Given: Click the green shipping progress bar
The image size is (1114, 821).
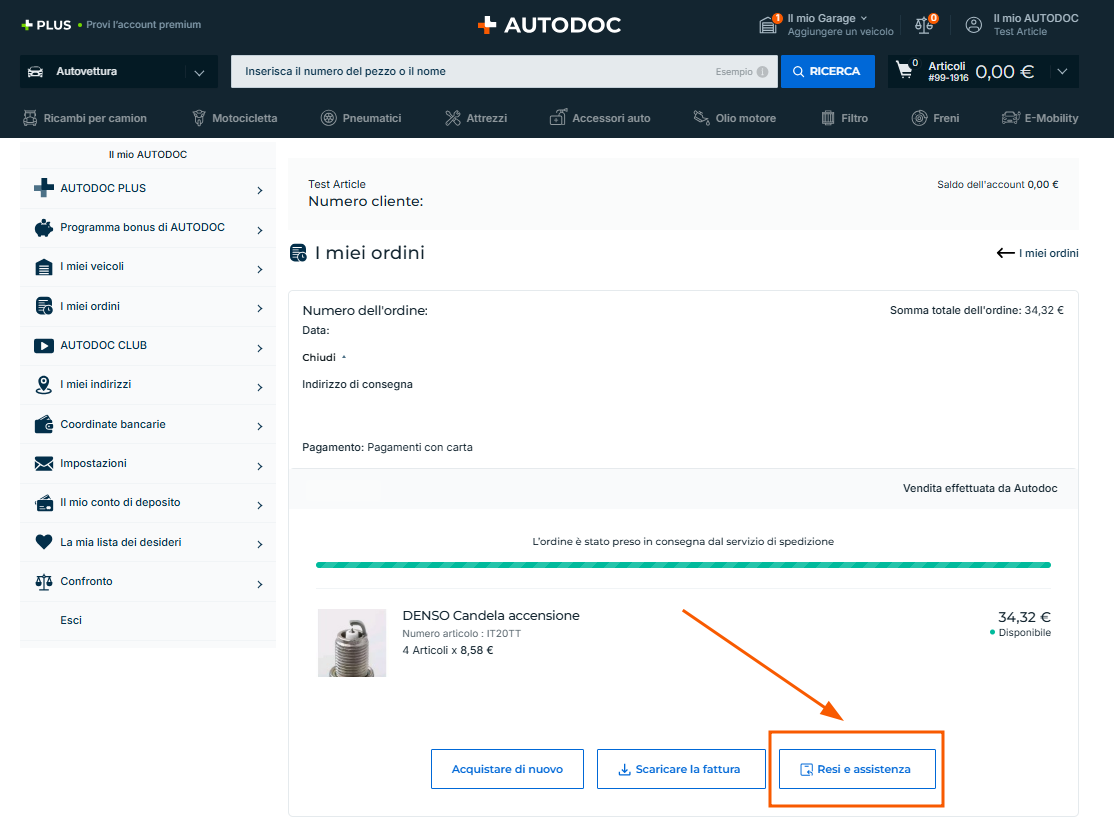Looking at the screenshot, I should click(683, 565).
